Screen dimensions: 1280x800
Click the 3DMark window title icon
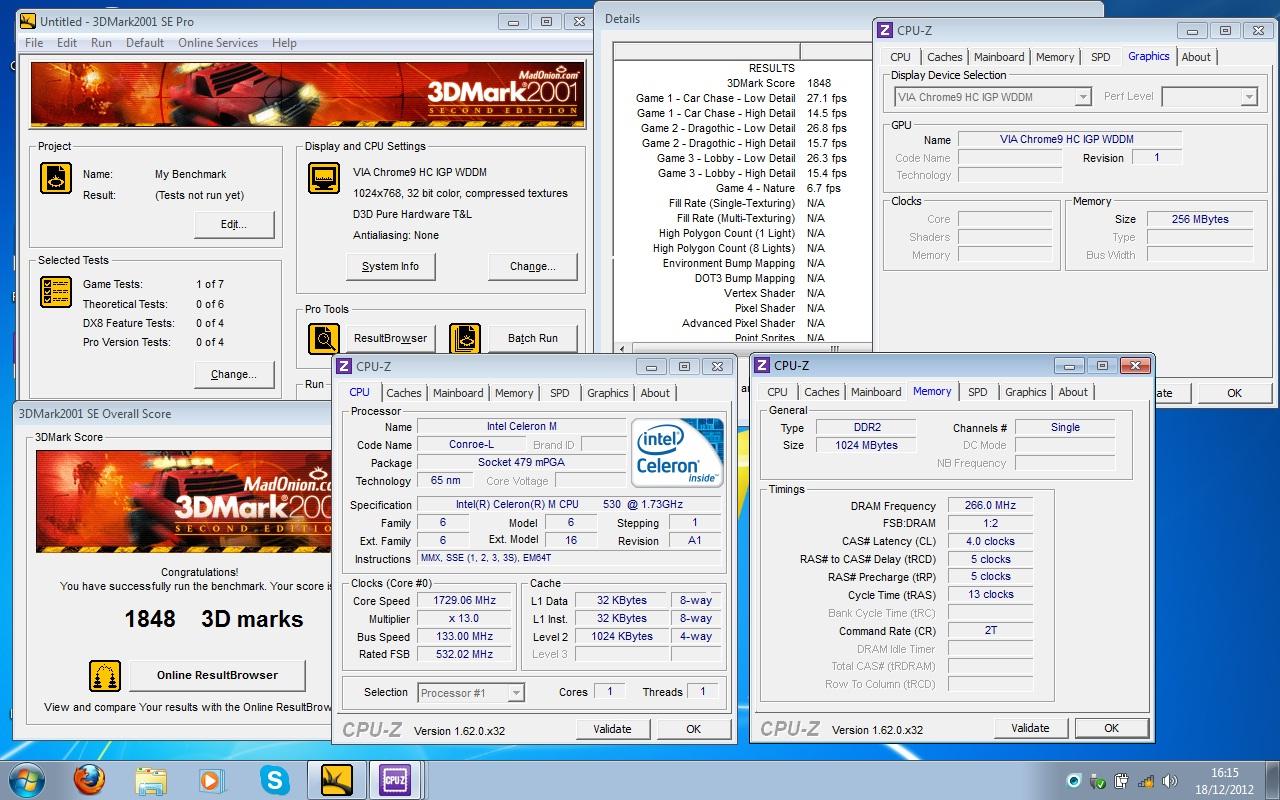coord(28,21)
